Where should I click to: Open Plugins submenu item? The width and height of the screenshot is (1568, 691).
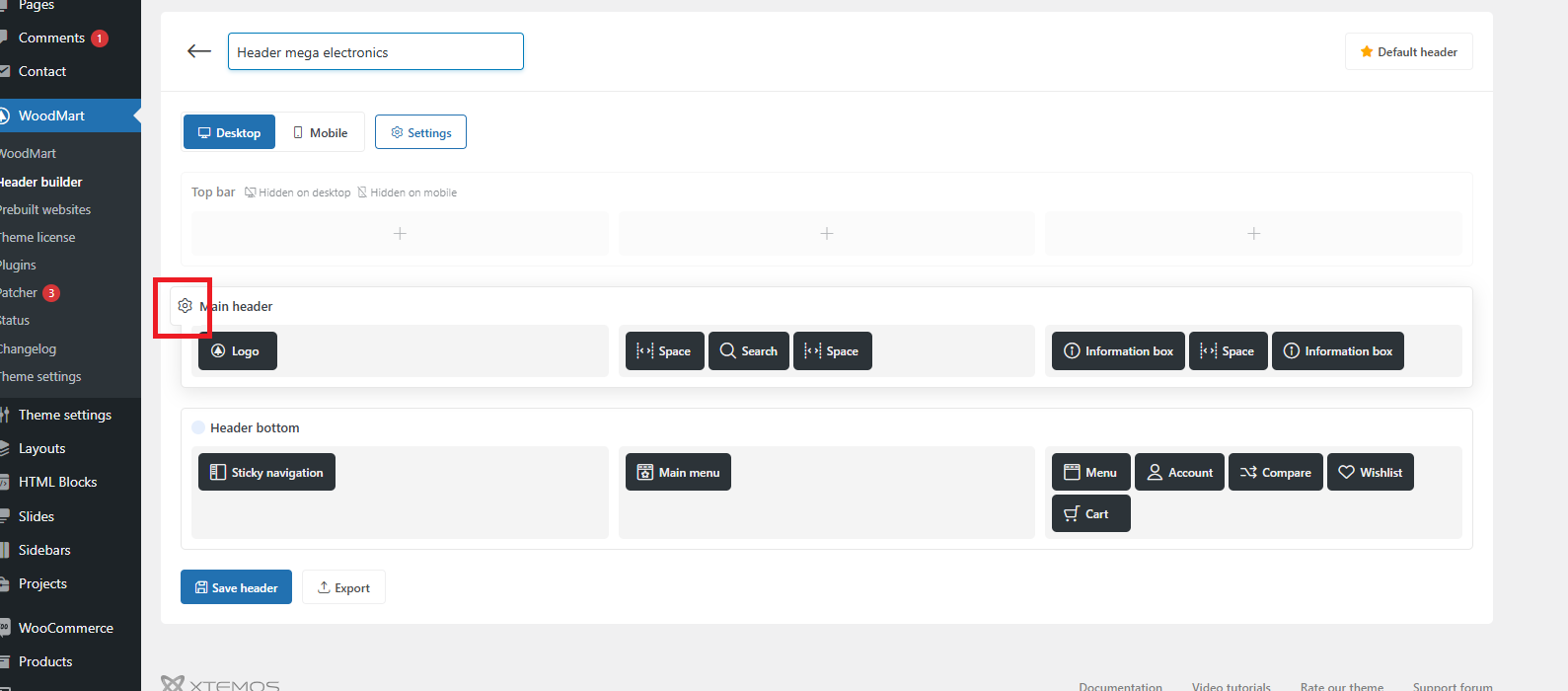18,265
